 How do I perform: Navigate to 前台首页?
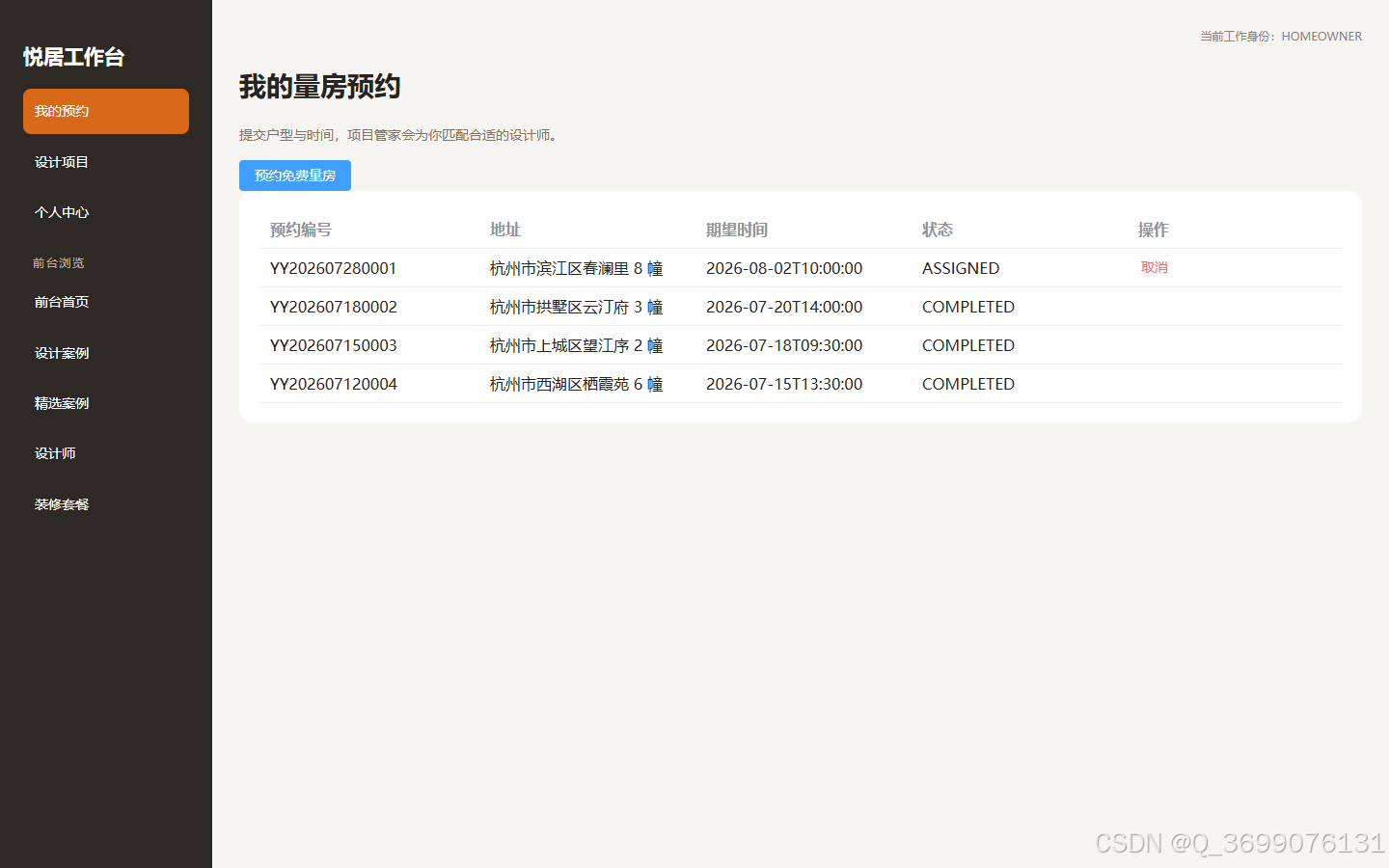point(106,302)
